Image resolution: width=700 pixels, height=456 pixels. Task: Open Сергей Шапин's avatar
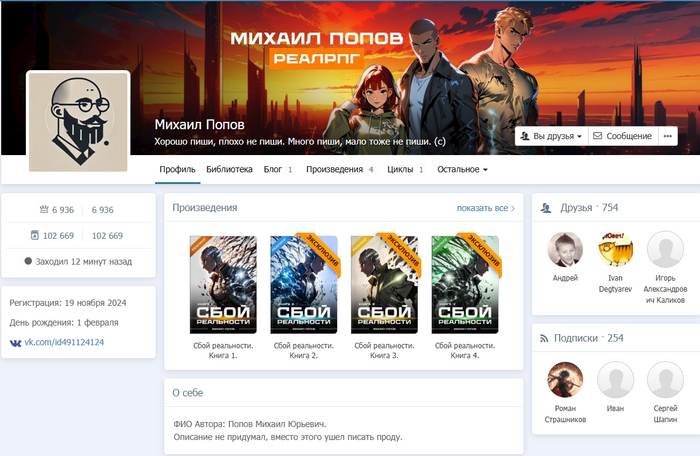click(x=665, y=380)
